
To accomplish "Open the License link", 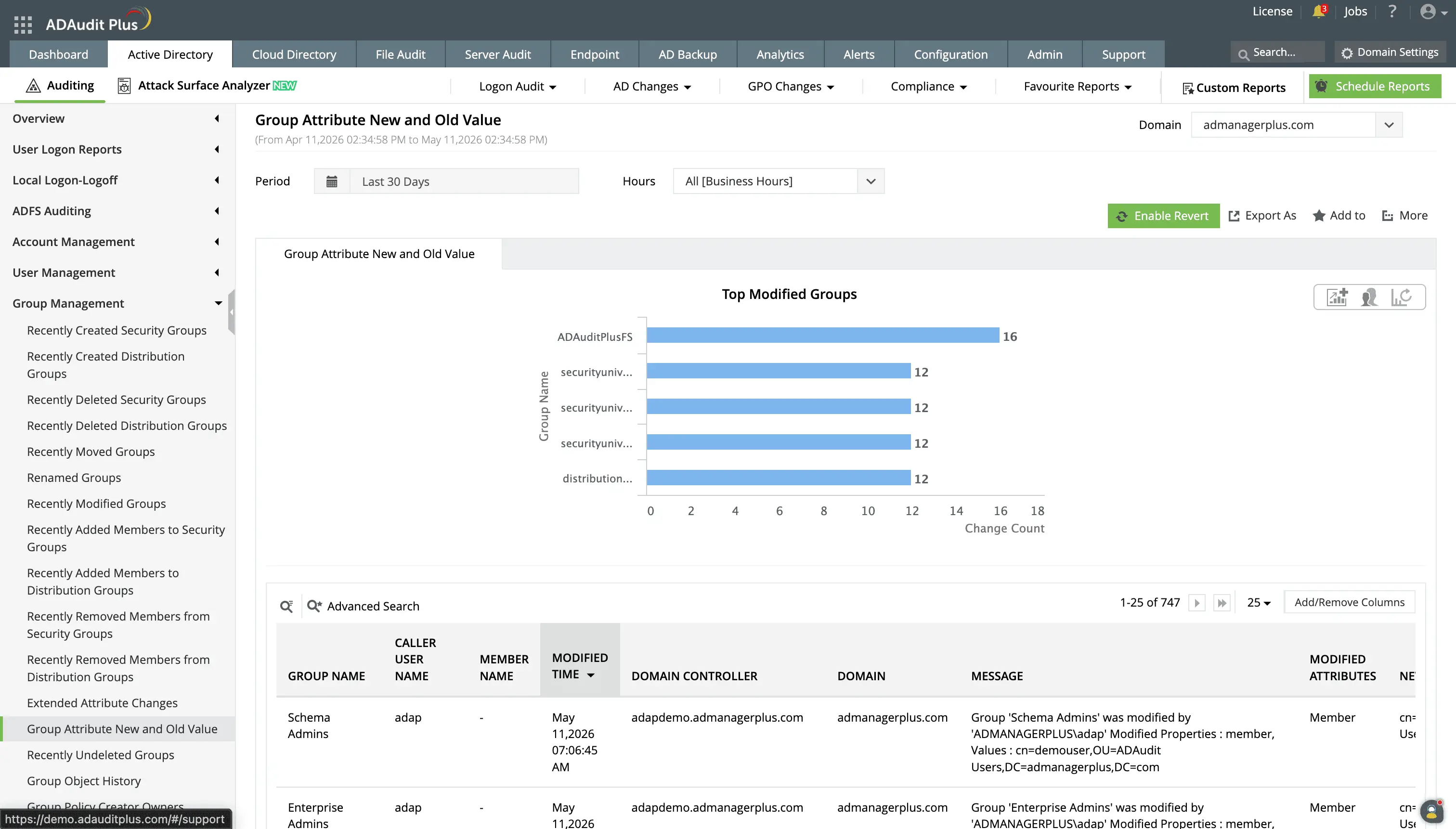I will coord(1272,12).
